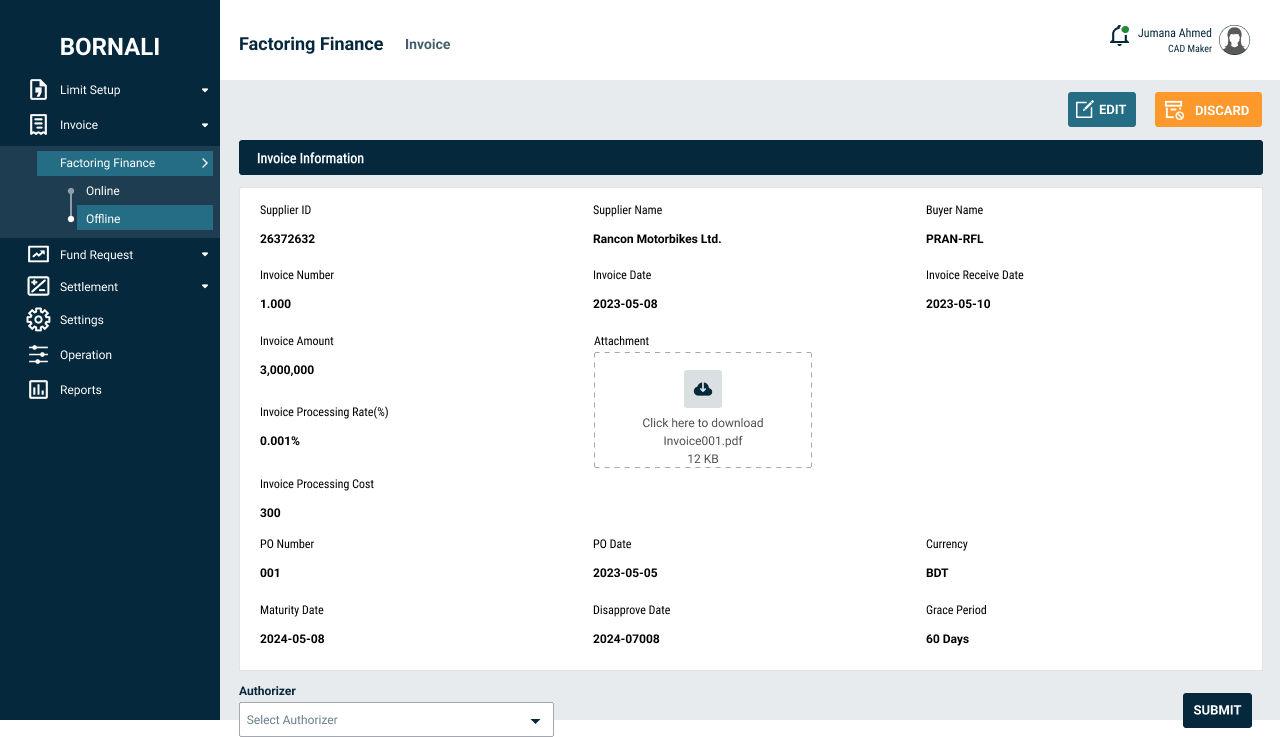Expand the Settlement arrow
This screenshot has width=1280, height=737.
click(x=205, y=287)
